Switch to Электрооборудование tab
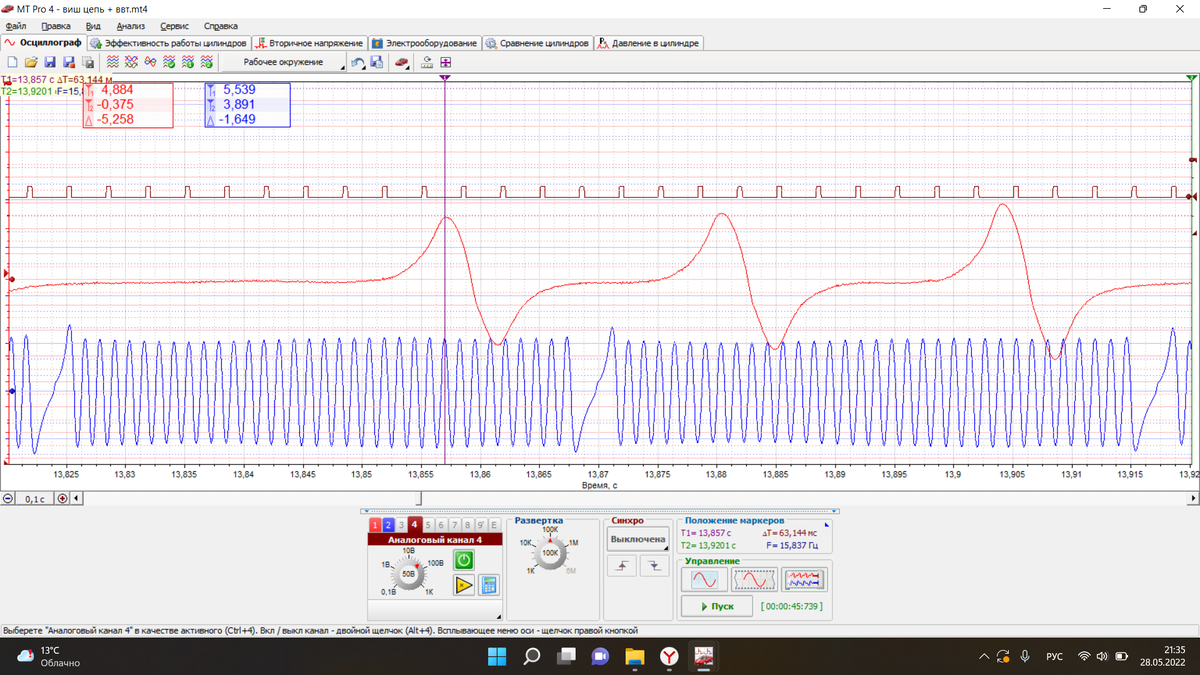 pos(425,43)
